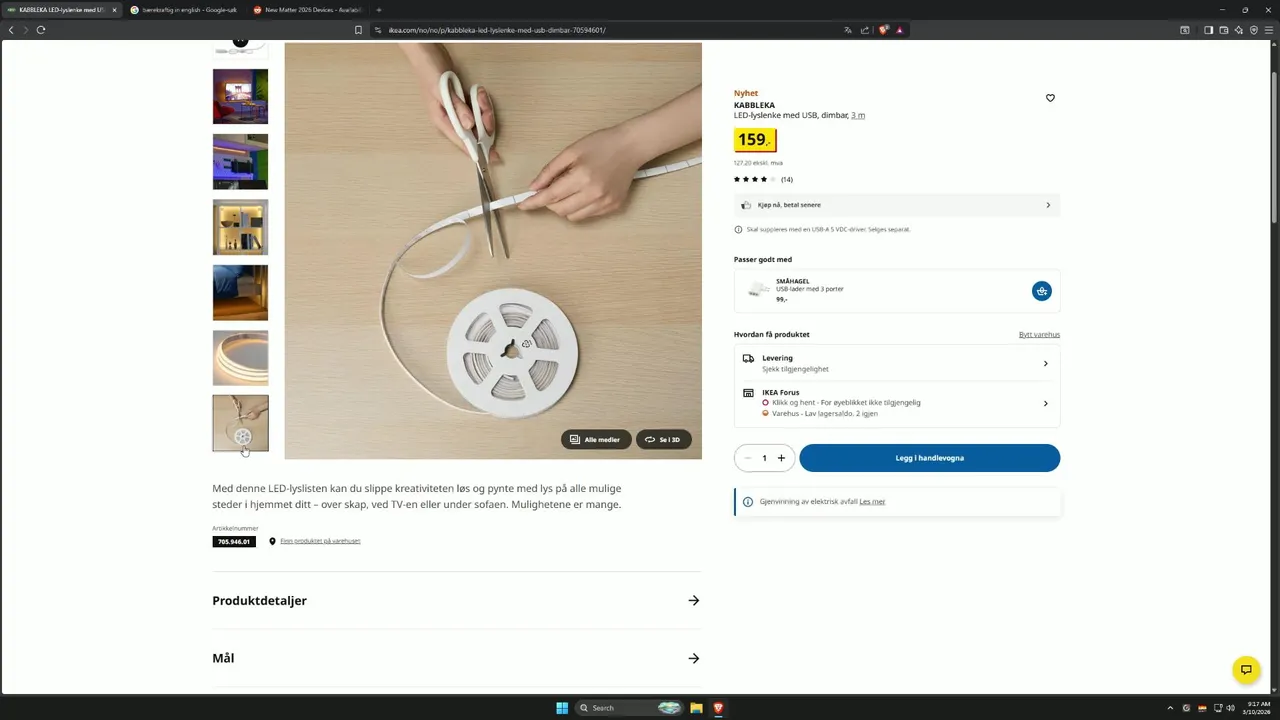Click the location pin icon under Artikkelnummer
1280x720 pixels.
(272, 541)
